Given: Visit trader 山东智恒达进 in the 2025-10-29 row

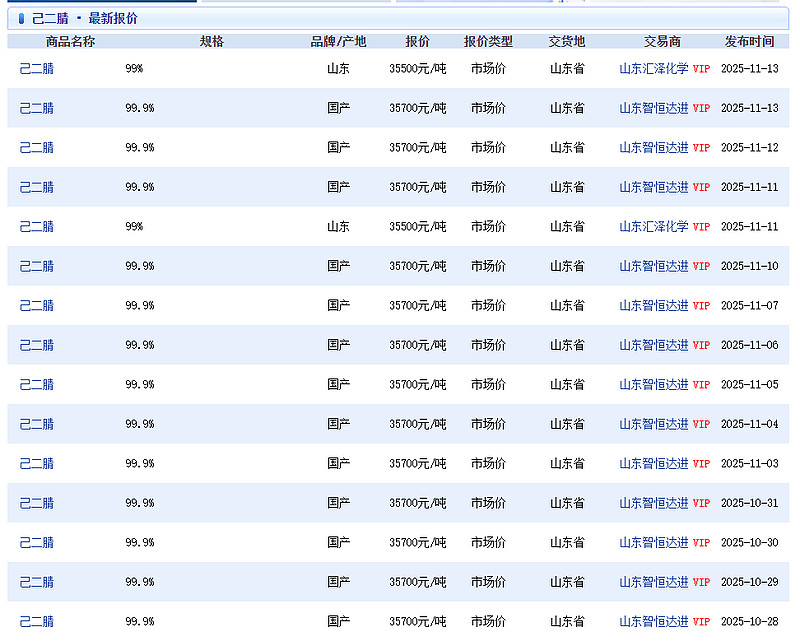Looking at the screenshot, I should [x=654, y=582].
